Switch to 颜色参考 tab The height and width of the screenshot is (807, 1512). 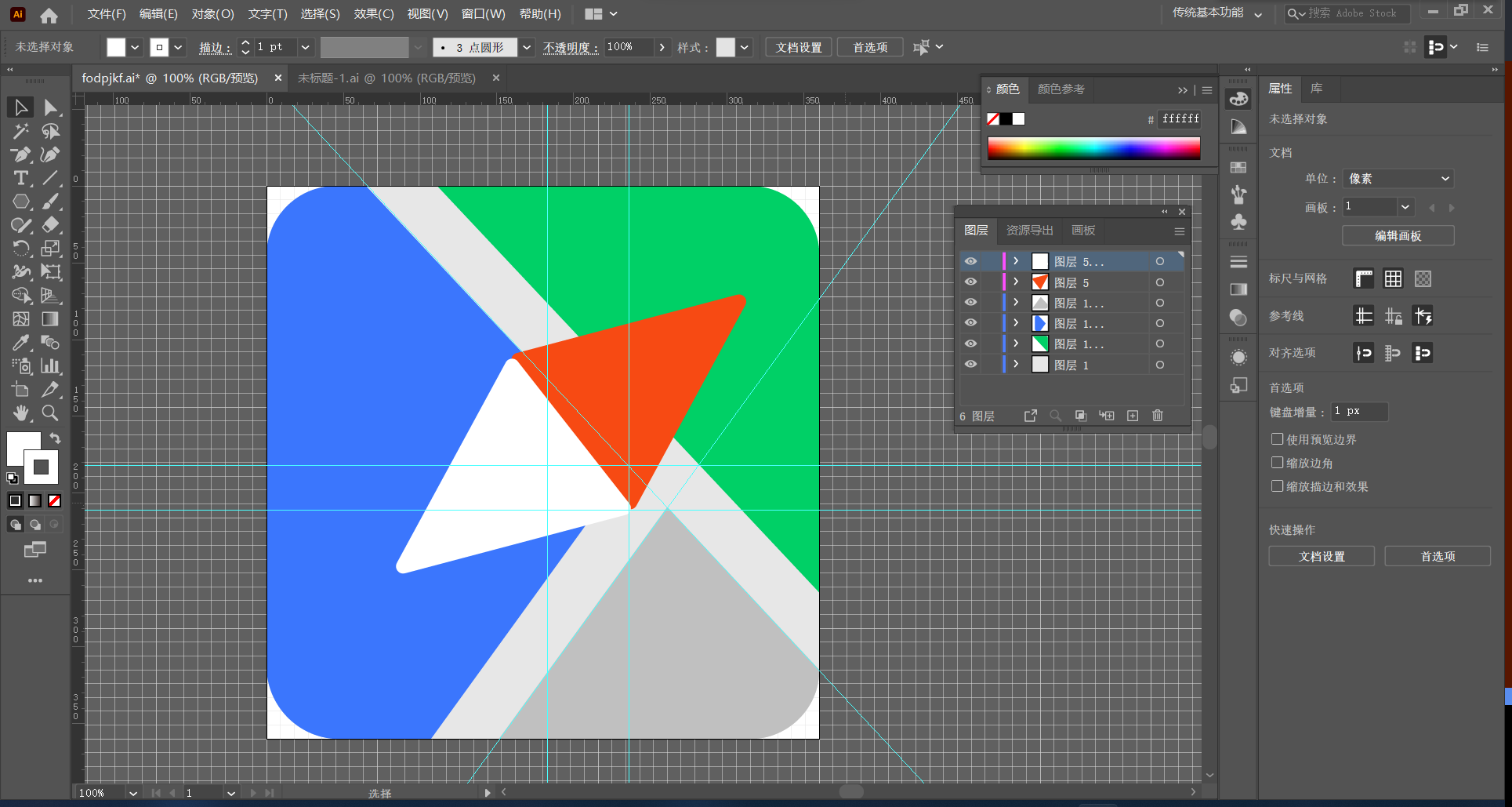coord(1061,89)
